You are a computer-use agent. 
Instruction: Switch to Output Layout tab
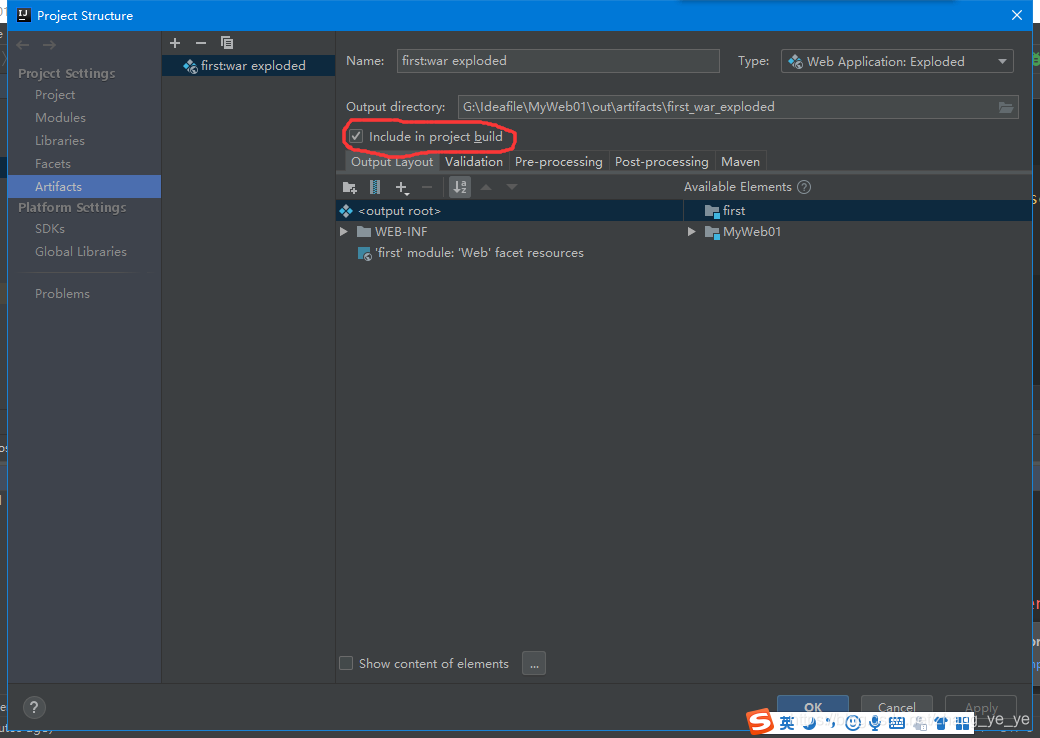click(x=392, y=162)
